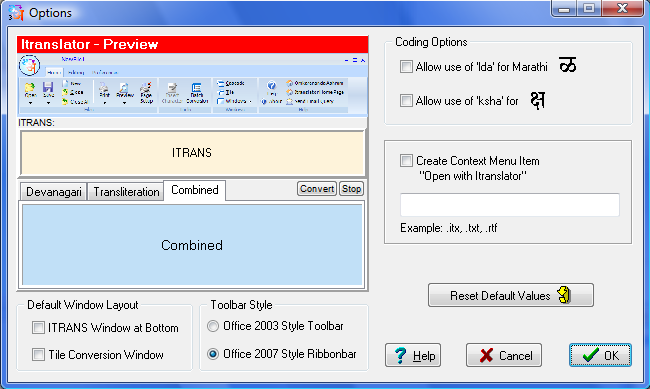650x389 pixels.
Task: Select 'Office 2003 Style Toolbar' radio button
Action: [213, 326]
